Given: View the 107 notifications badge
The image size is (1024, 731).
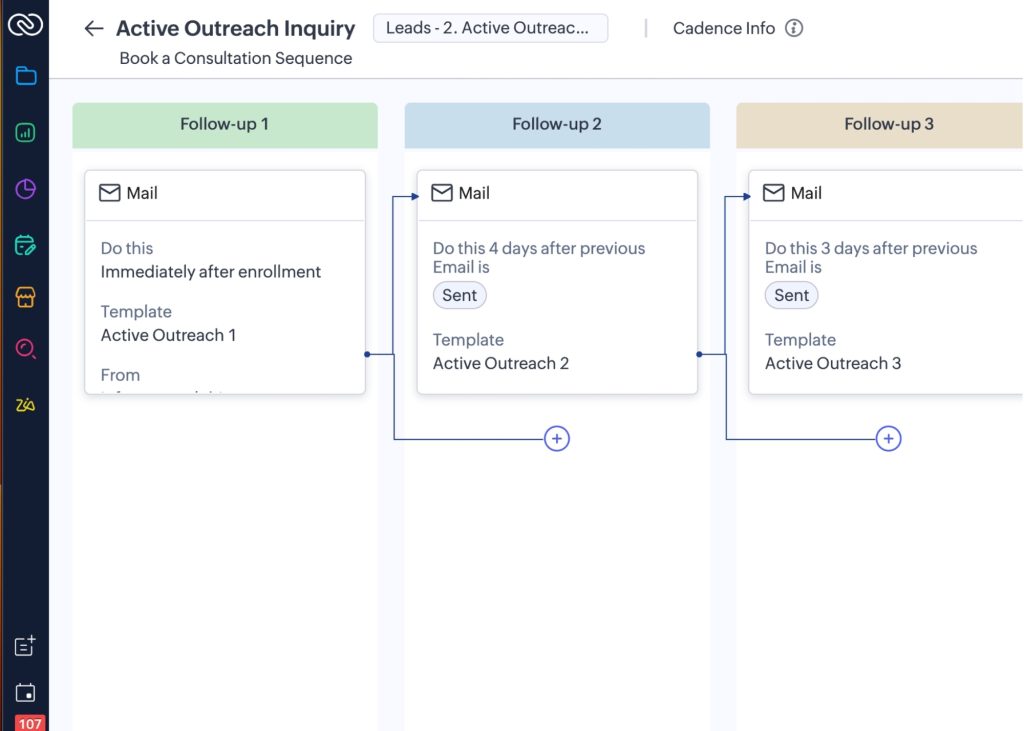Looking at the screenshot, I should 30,723.
